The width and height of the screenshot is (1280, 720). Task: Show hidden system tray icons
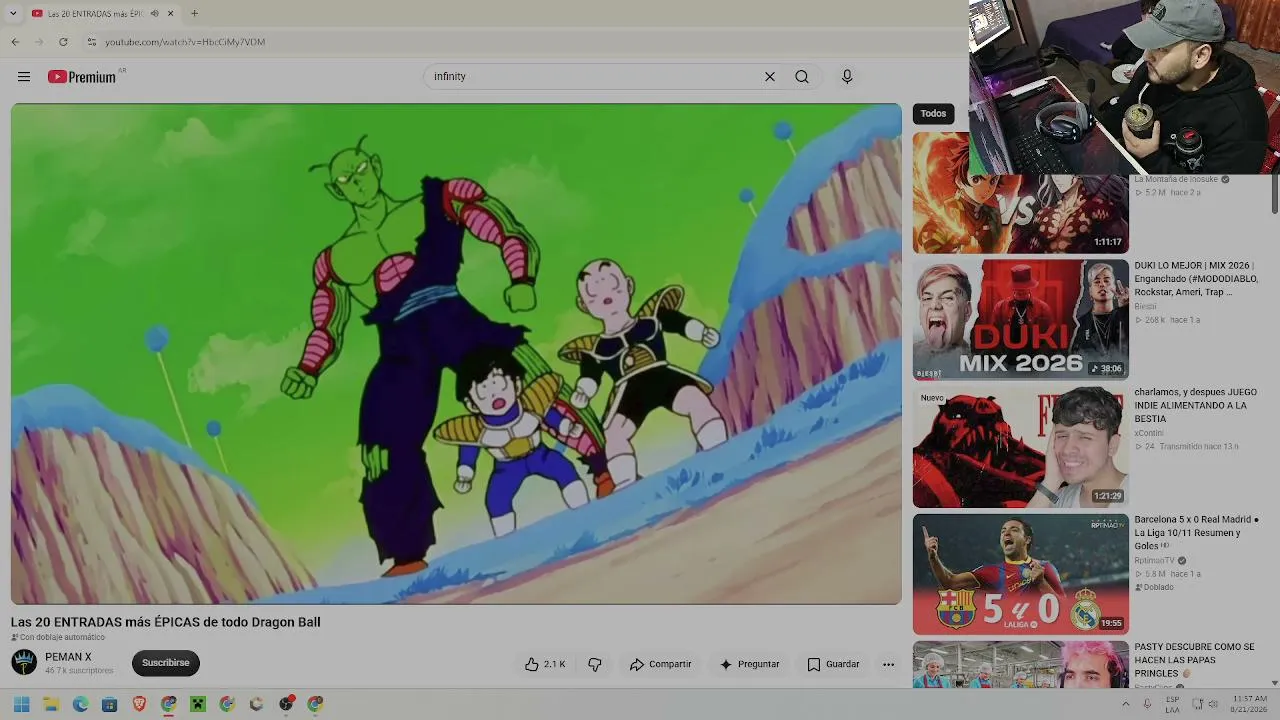click(x=1125, y=704)
